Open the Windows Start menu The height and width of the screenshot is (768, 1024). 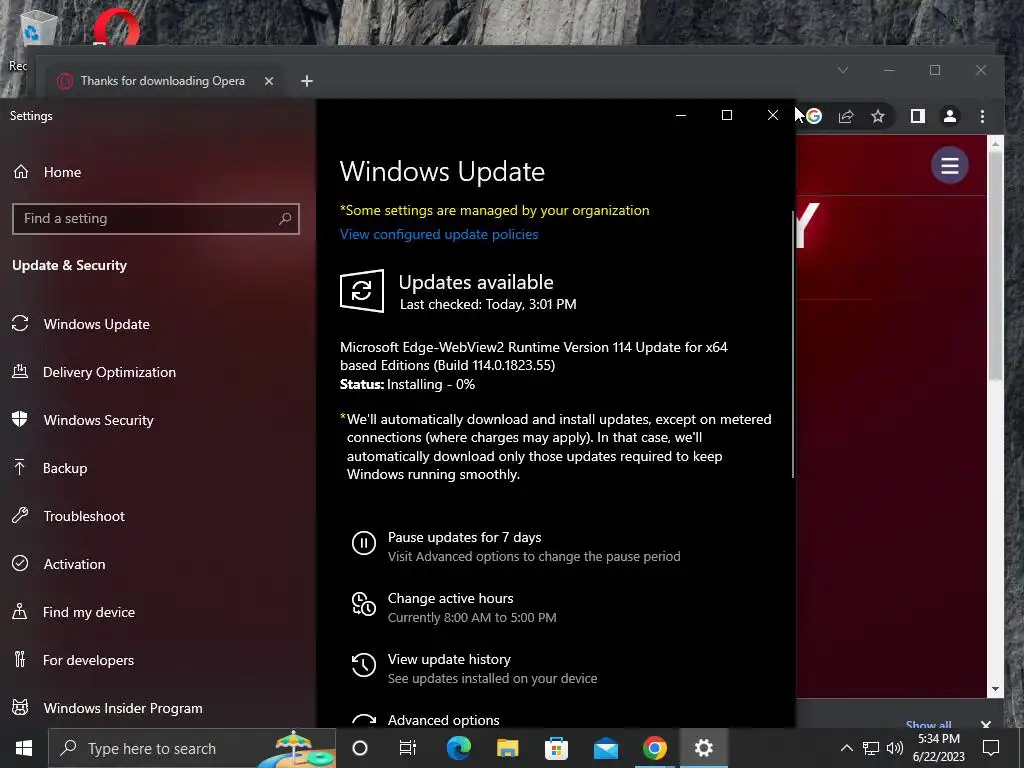24,748
